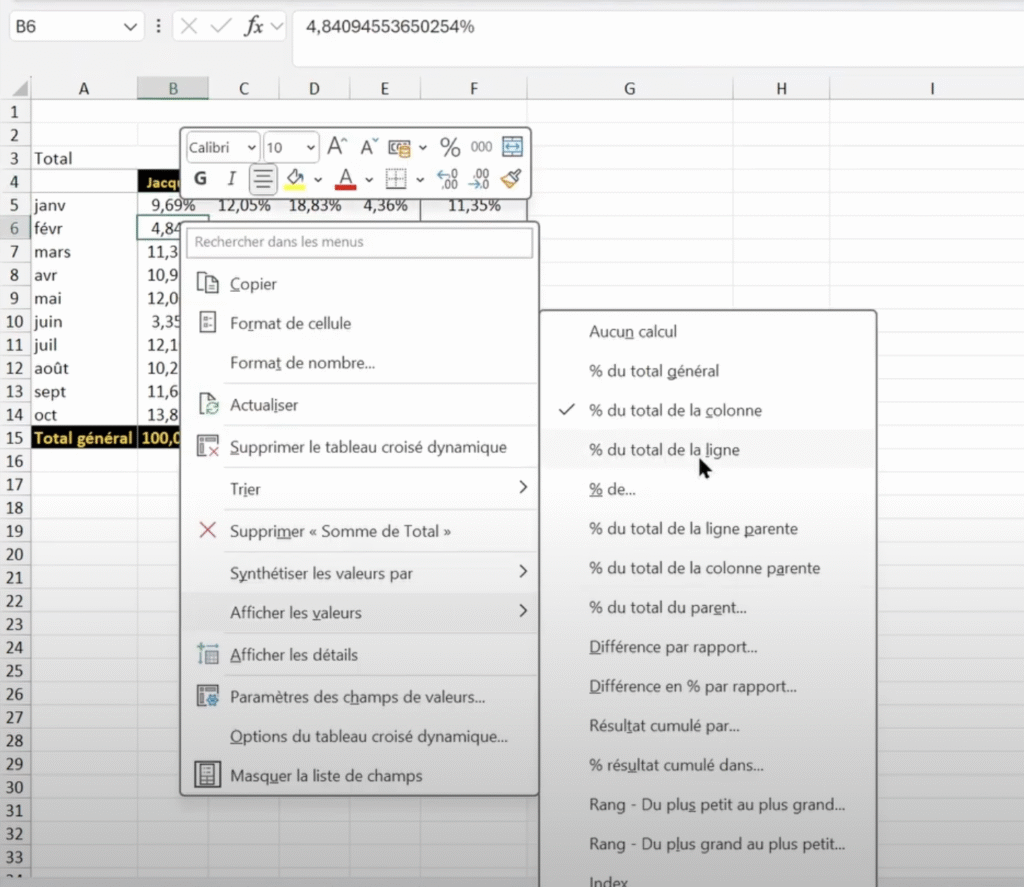Decrease font size in mini toolbar

pyautogui.click(x=369, y=146)
